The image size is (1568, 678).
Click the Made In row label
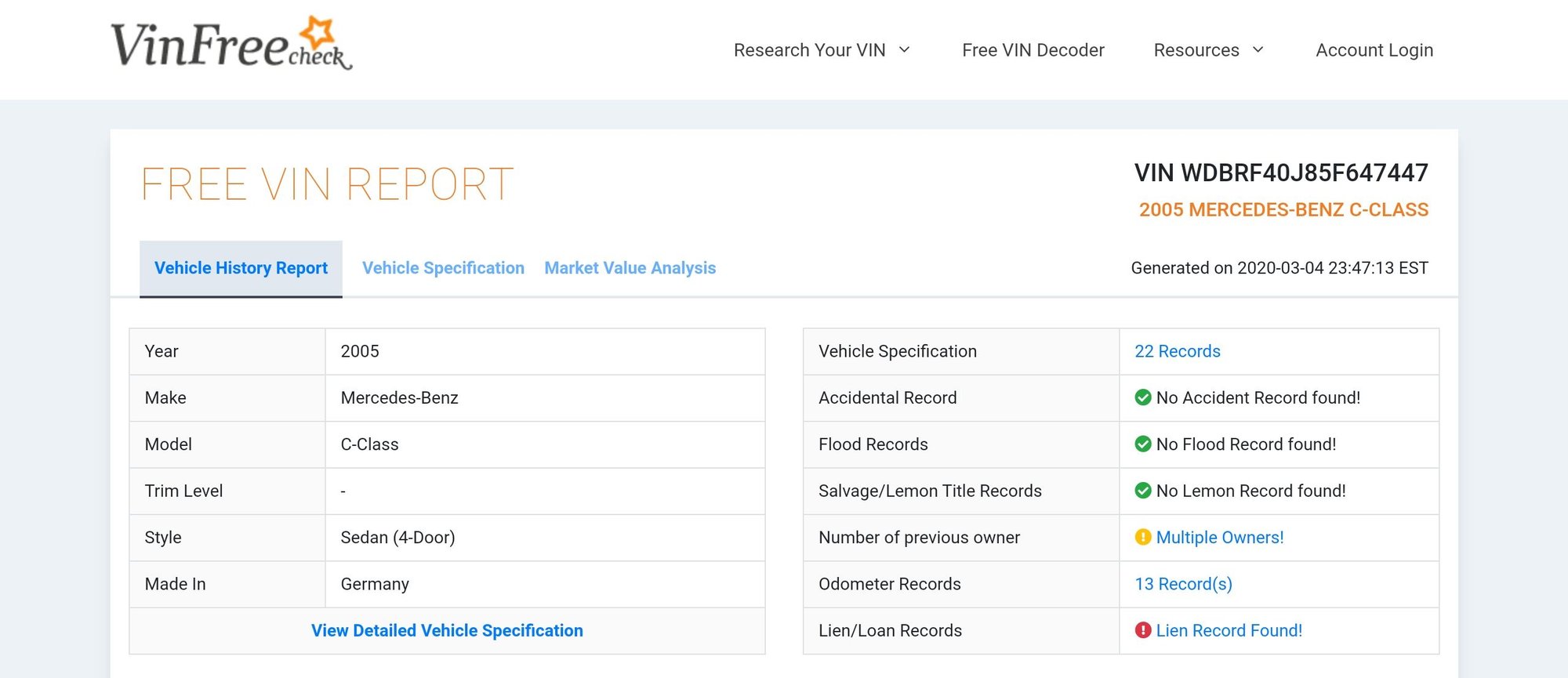point(175,584)
